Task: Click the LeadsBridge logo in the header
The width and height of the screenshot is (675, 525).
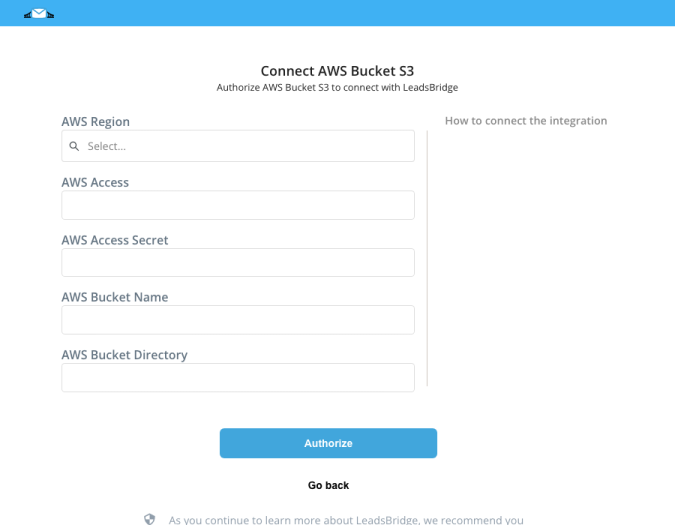Action: click(39, 13)
